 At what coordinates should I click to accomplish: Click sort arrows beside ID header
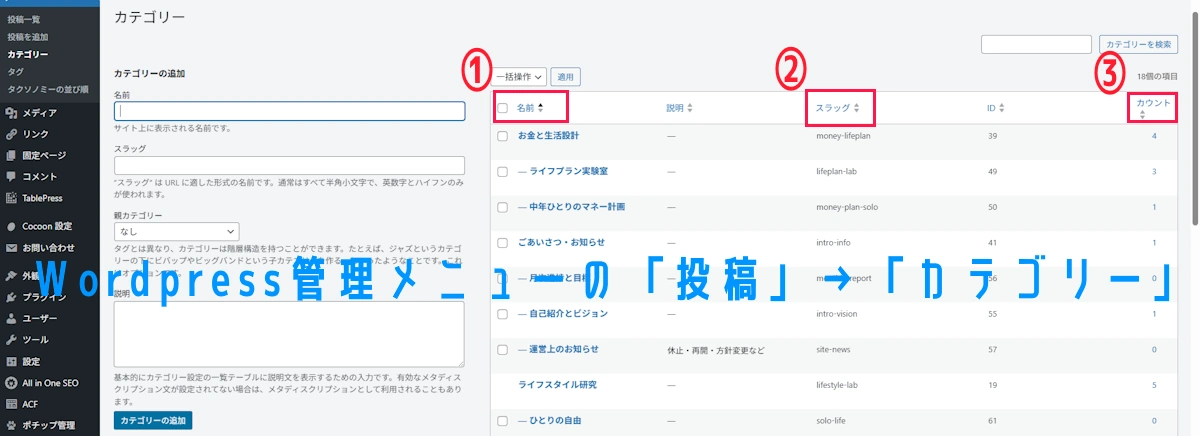click(x=1001, y=107)
